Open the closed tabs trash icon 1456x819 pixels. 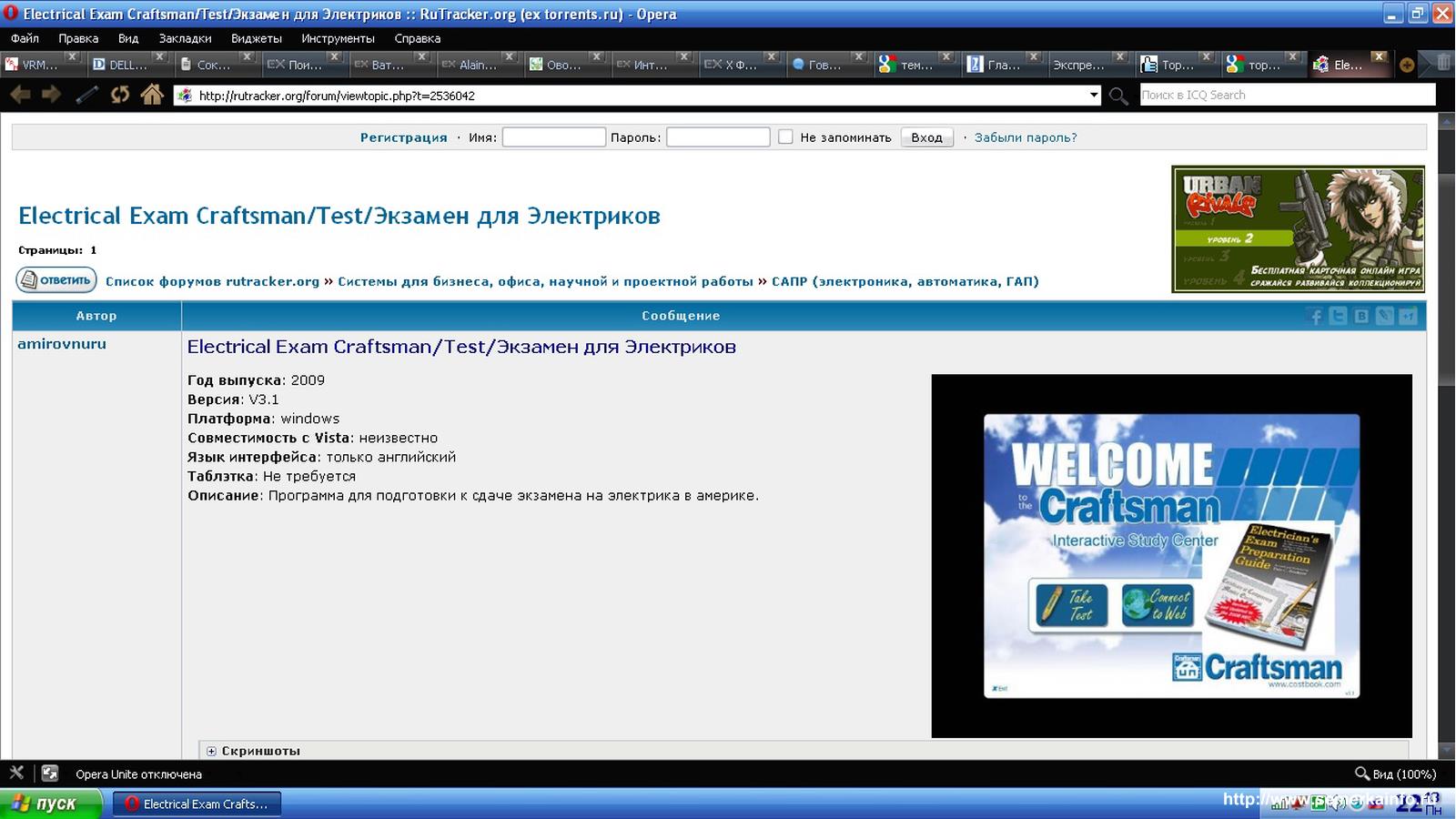[x=1442, y=64]
